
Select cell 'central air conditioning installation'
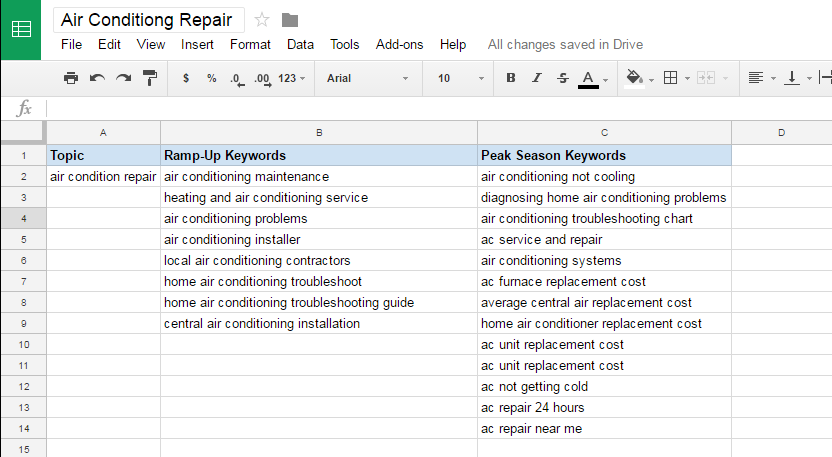[x=319, y=323]
